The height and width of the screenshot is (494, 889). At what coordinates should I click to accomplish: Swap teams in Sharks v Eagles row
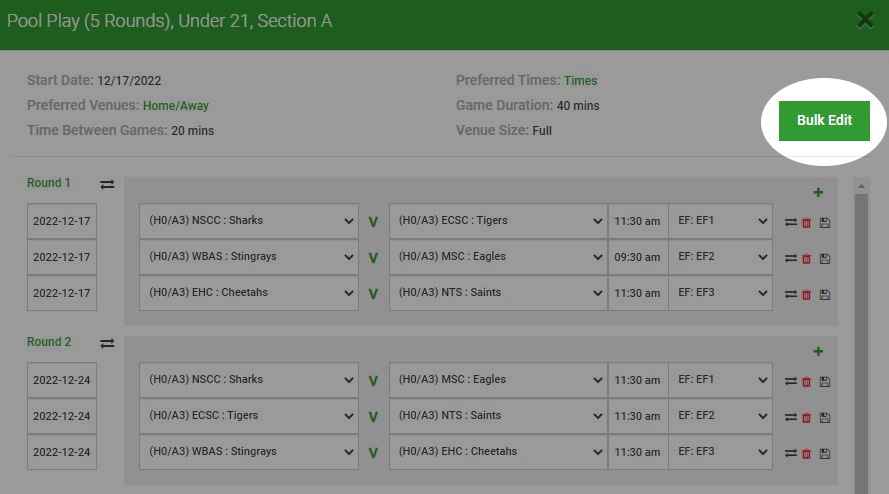click(x=790, y=381)
